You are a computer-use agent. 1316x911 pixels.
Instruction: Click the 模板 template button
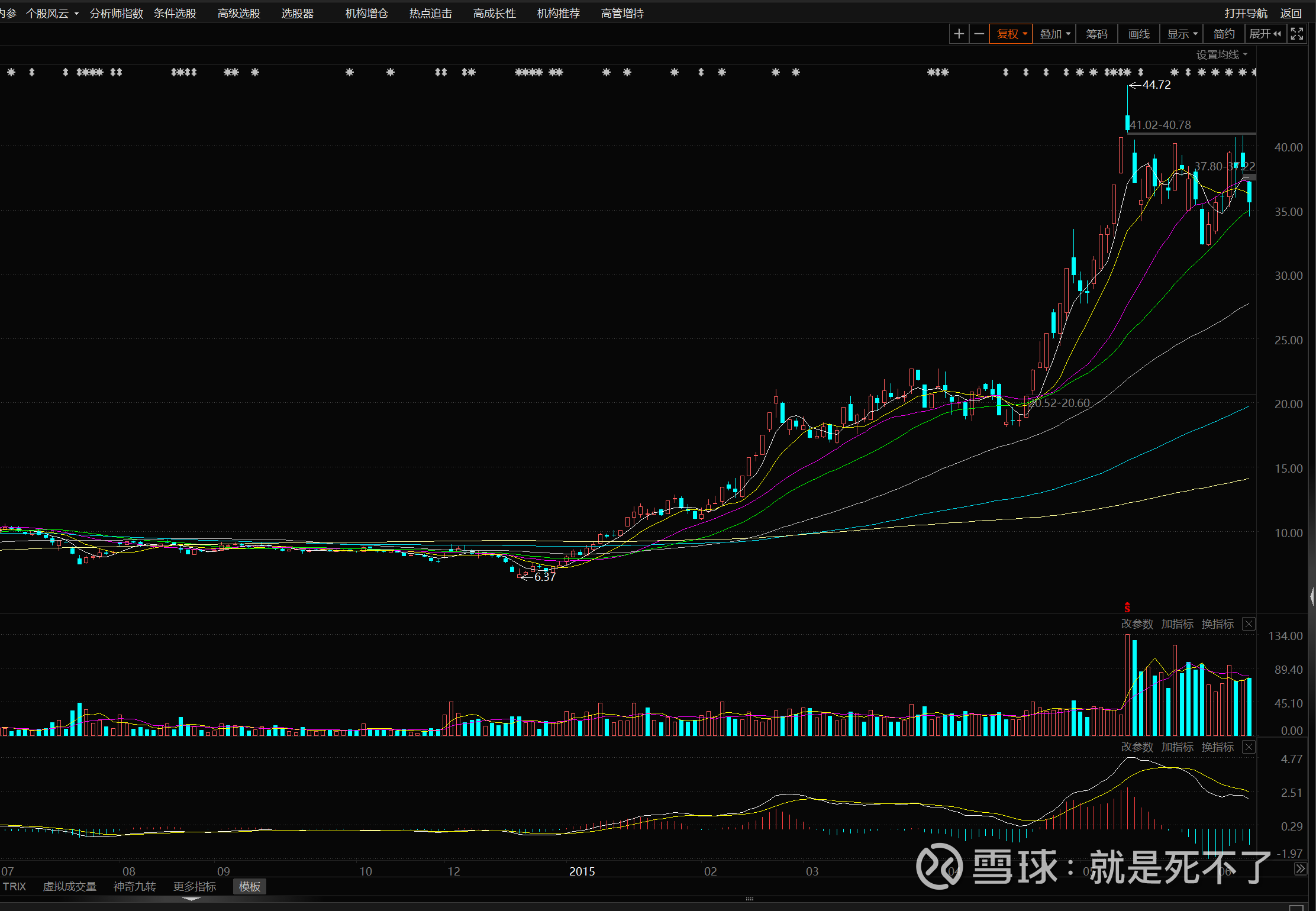point(249,887)
